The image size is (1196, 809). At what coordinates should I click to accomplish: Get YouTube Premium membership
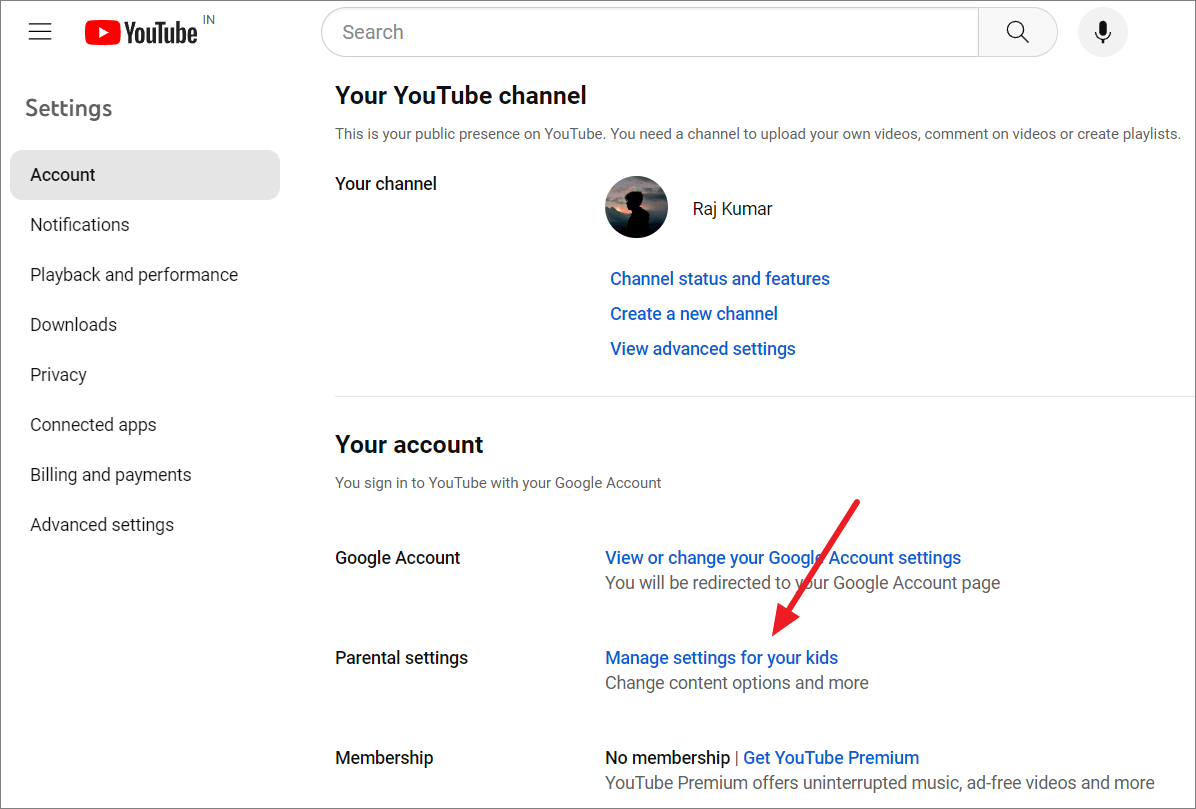(x=830, y=757)
